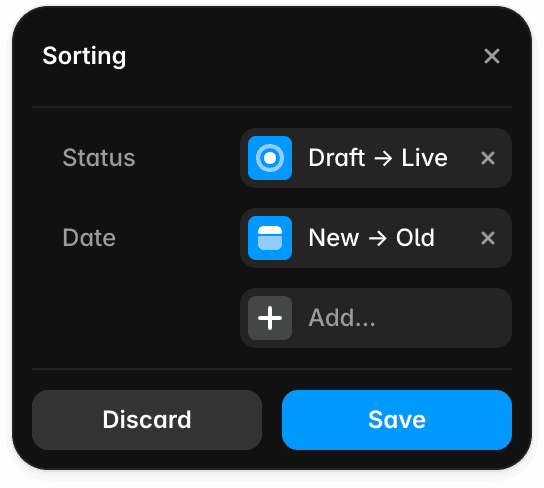544x488 pixels.
Task: Click the blue Status circle icon
Action: (270, 158)
